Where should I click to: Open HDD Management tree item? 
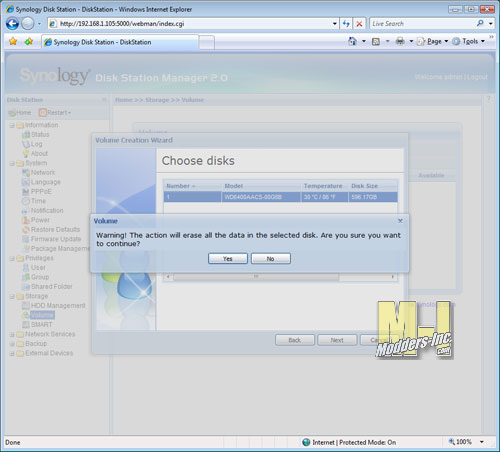[54, 306]
